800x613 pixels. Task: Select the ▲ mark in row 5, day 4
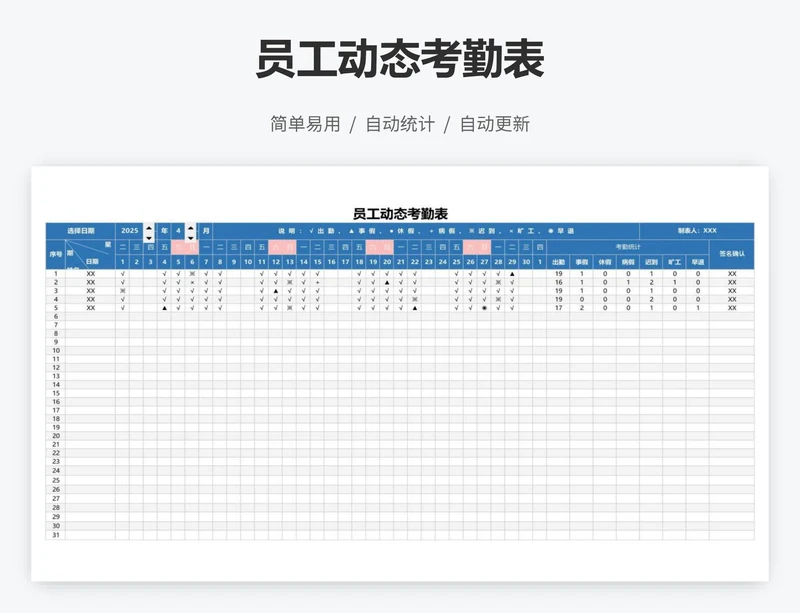click(x=164, y=308)
